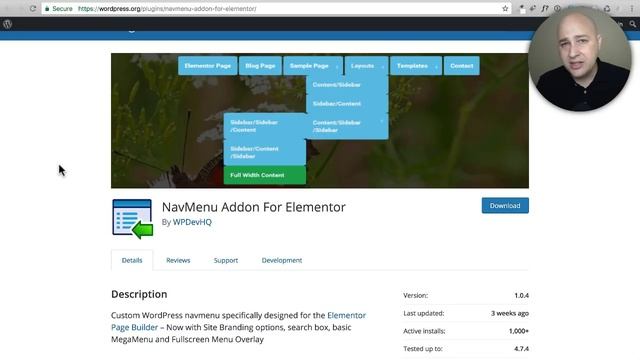The width and height of the screenshot is (640, 360).
Task: Switch to the Reviews tab
Action: [178, 260]
